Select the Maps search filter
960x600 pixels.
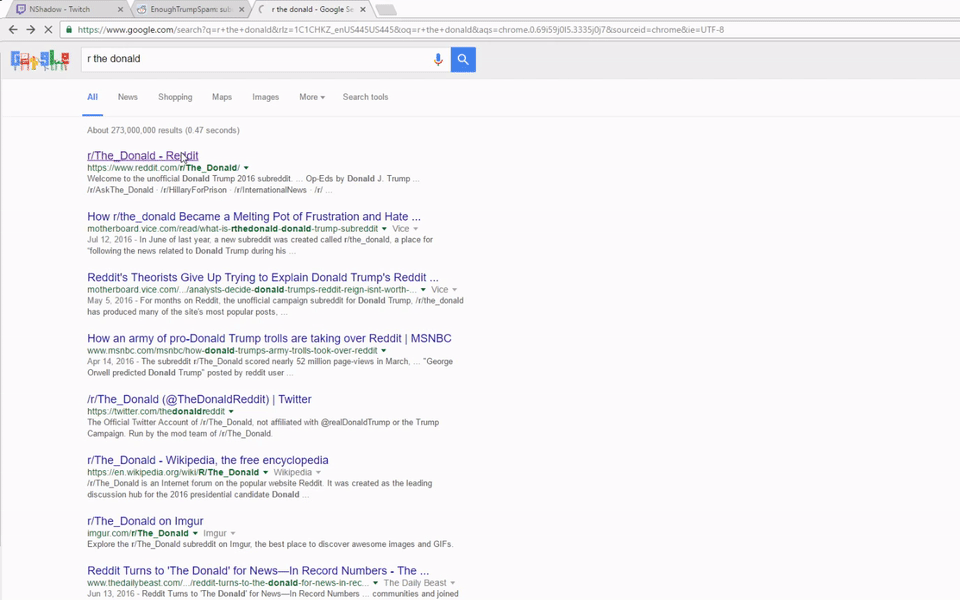coord(222,97)
